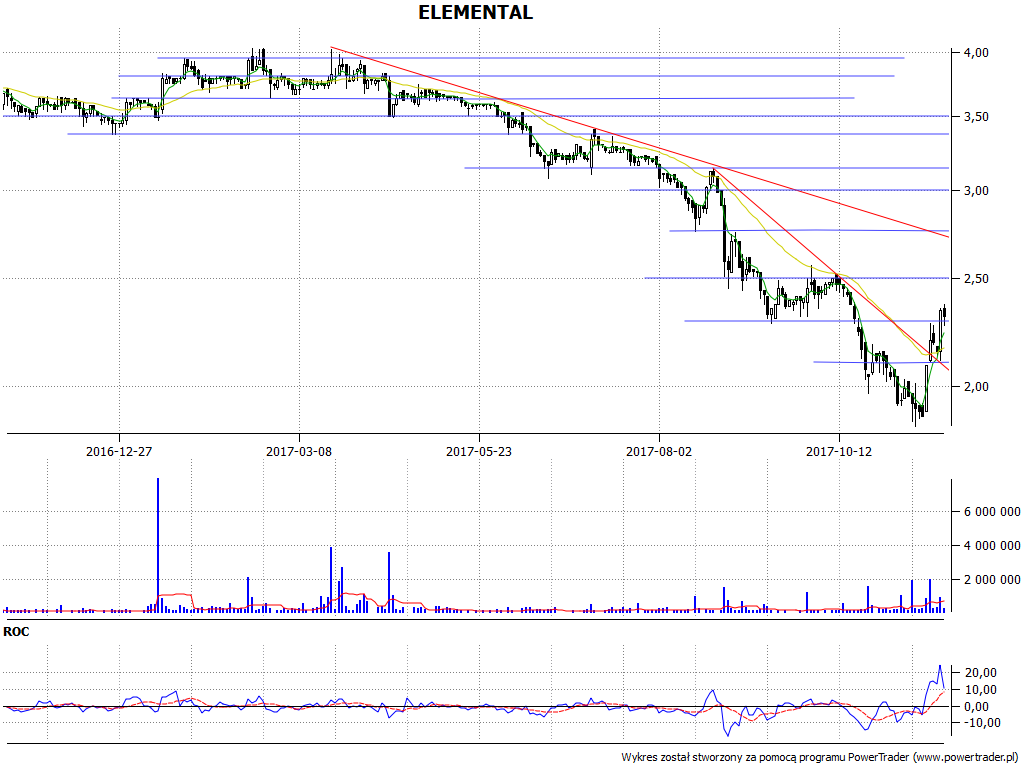Click the 3,50 price axis label
The height and width of the screenshot is (768, 1024).
[976, 117]
